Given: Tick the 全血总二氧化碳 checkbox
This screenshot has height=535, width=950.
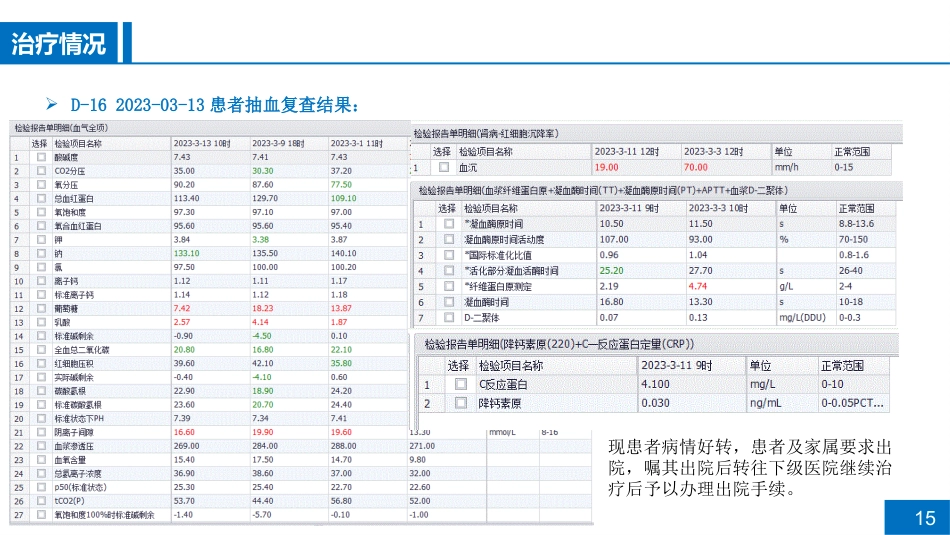Looking at the screenshot, I should 41,350.
